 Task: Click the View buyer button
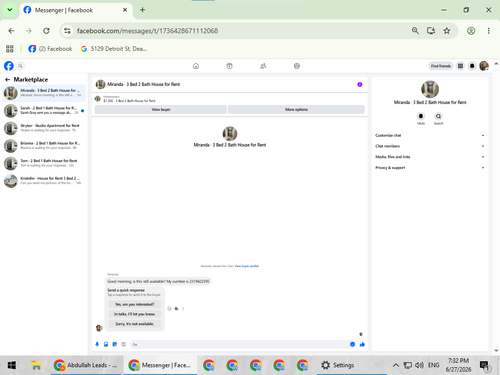[161, 110]
